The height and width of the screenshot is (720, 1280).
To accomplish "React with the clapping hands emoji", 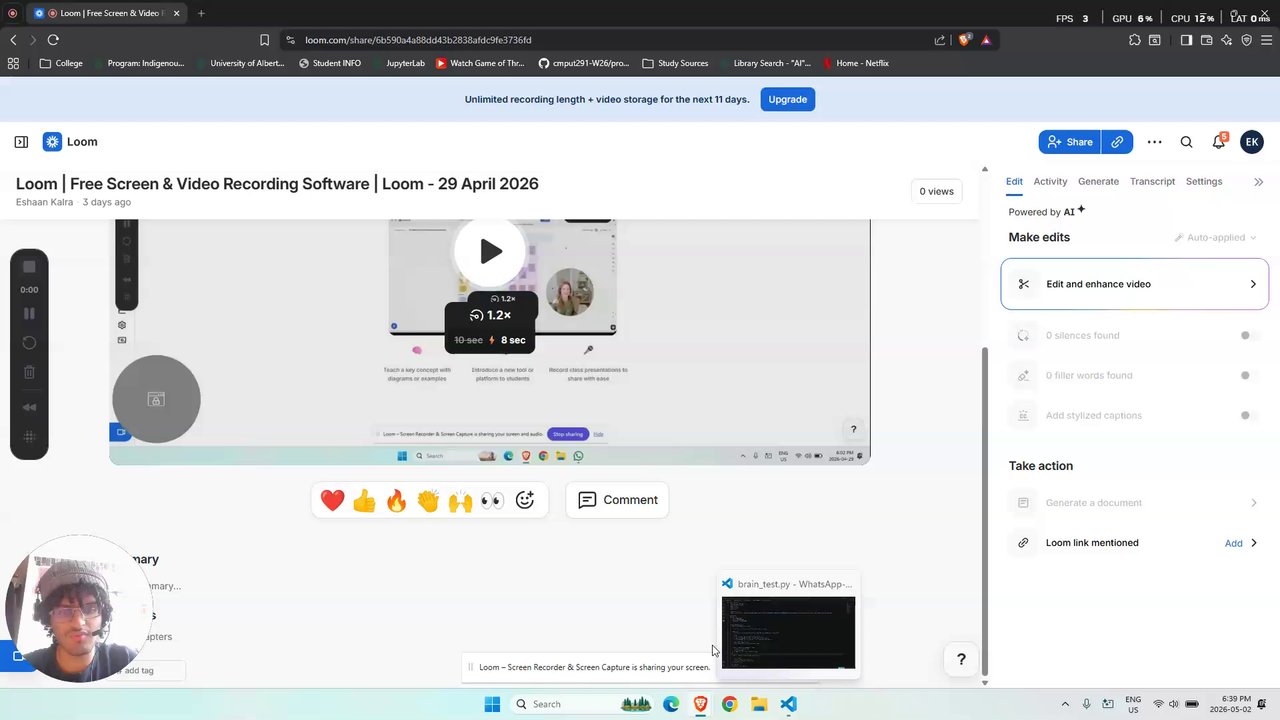I will coord(428,500).
